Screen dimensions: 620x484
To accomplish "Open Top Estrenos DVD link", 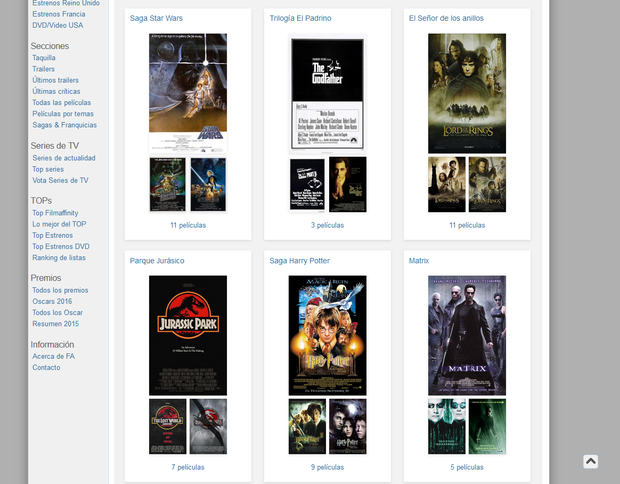I will click(x=61, y=246).
